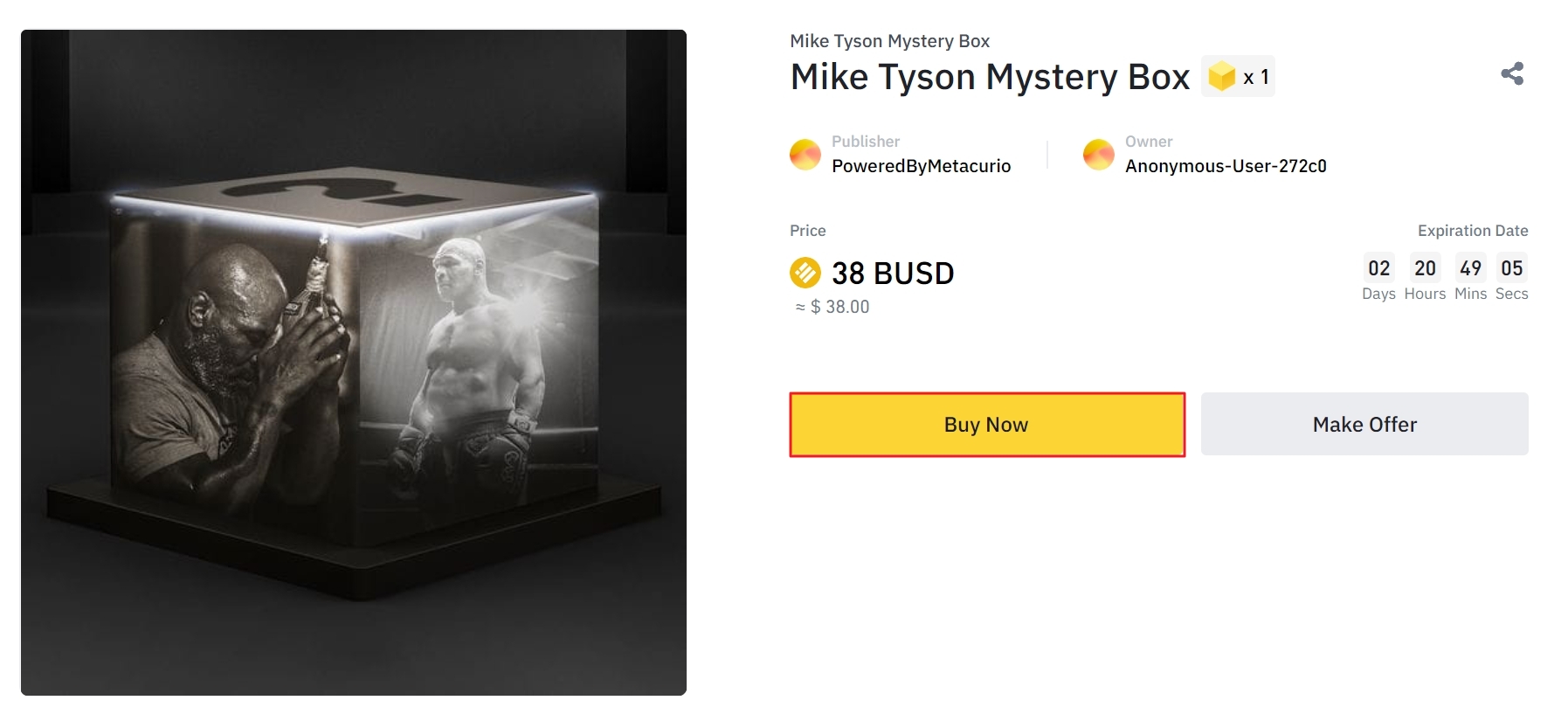Open the PoweredByMetacurio publisher profile

pyautogui.click(x=921, y=166)
